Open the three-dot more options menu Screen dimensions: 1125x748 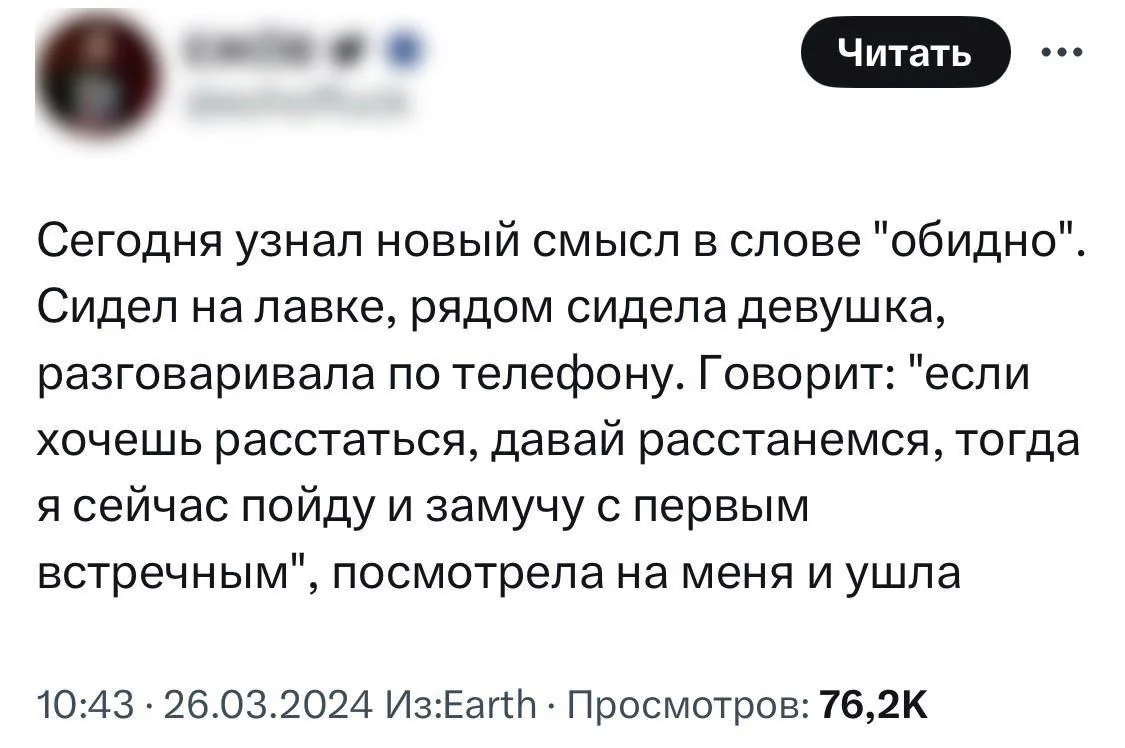pos(1061,53)
